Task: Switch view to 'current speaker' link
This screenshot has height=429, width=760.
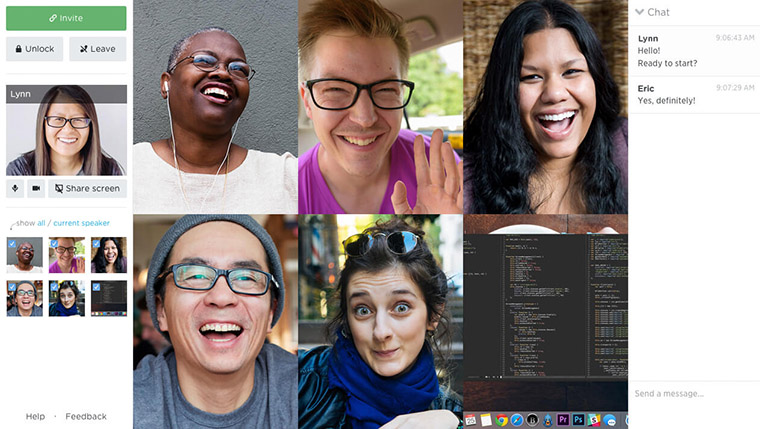Action: tap(81, 223)
